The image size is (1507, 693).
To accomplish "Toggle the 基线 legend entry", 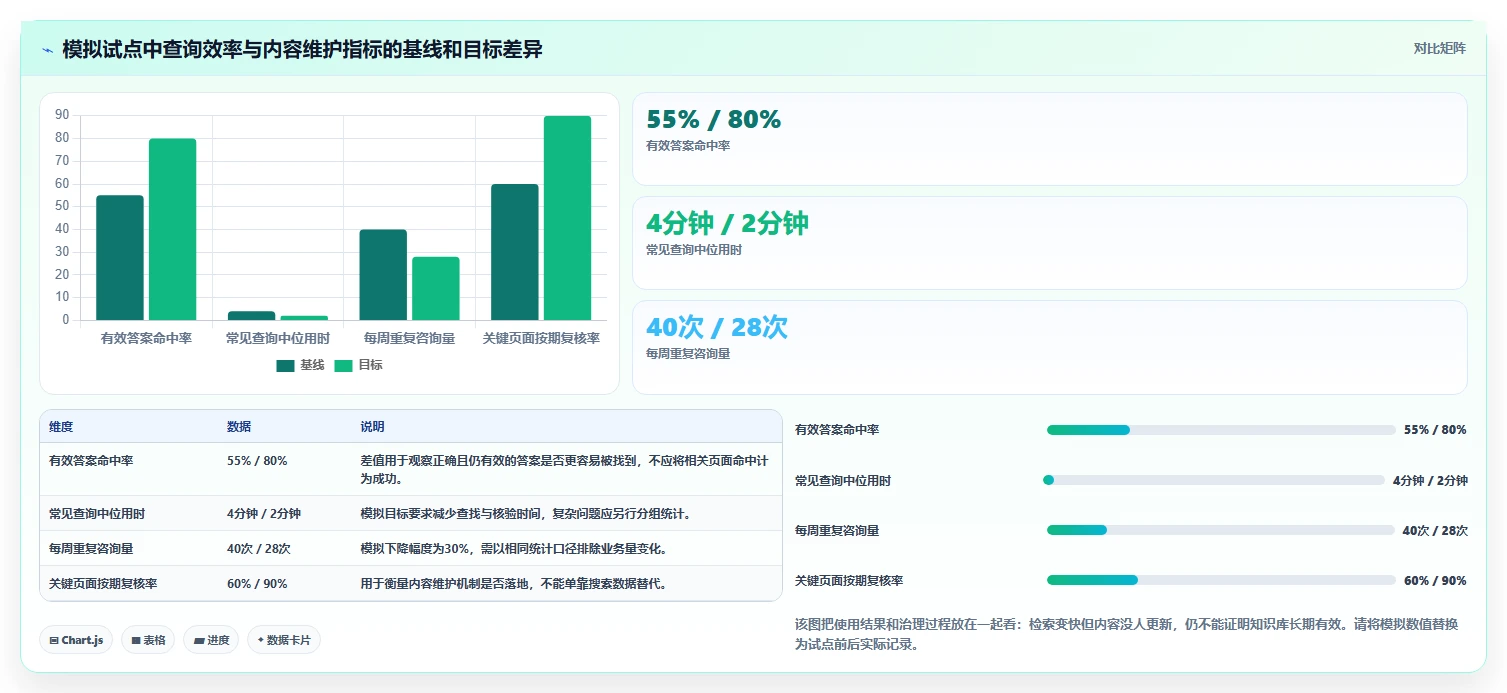I will (x=301, y=365).
